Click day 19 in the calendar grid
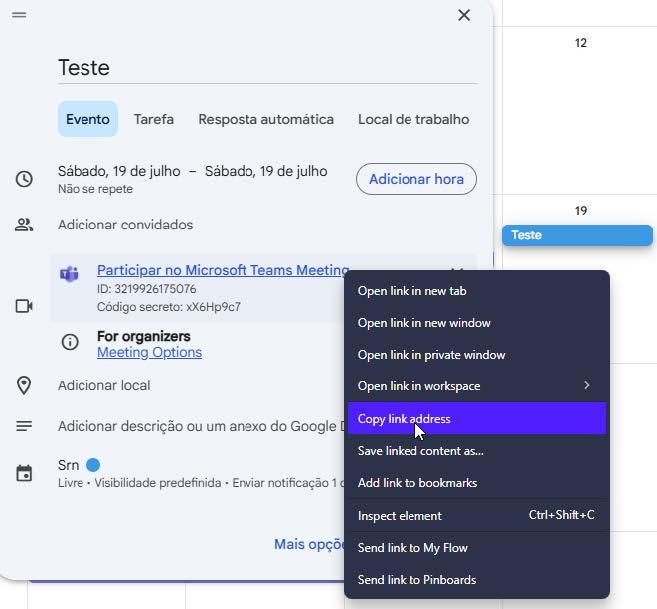This screenshot has height=609, width=657. pos(581,211)
